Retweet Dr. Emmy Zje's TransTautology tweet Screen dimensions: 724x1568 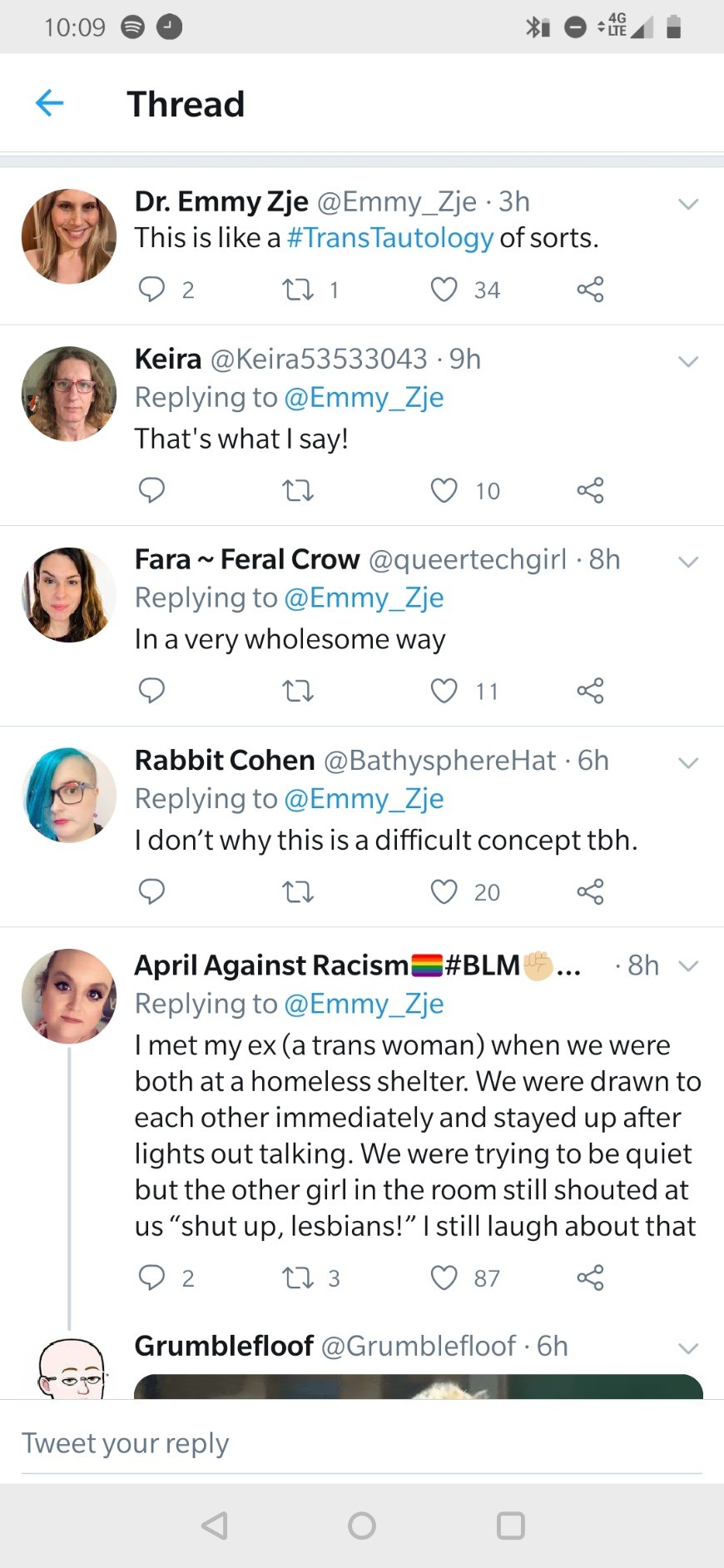click(x=297, y=289)
